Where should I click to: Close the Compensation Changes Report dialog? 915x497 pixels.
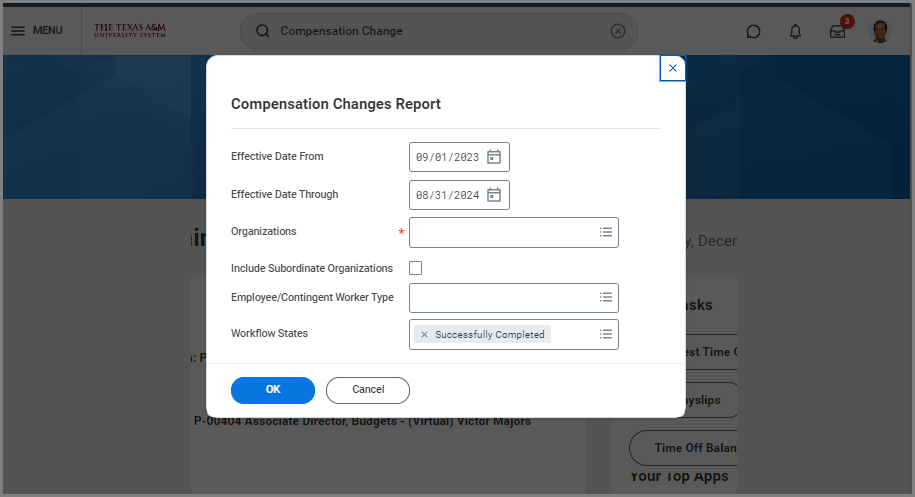click(x=673, y=68)
